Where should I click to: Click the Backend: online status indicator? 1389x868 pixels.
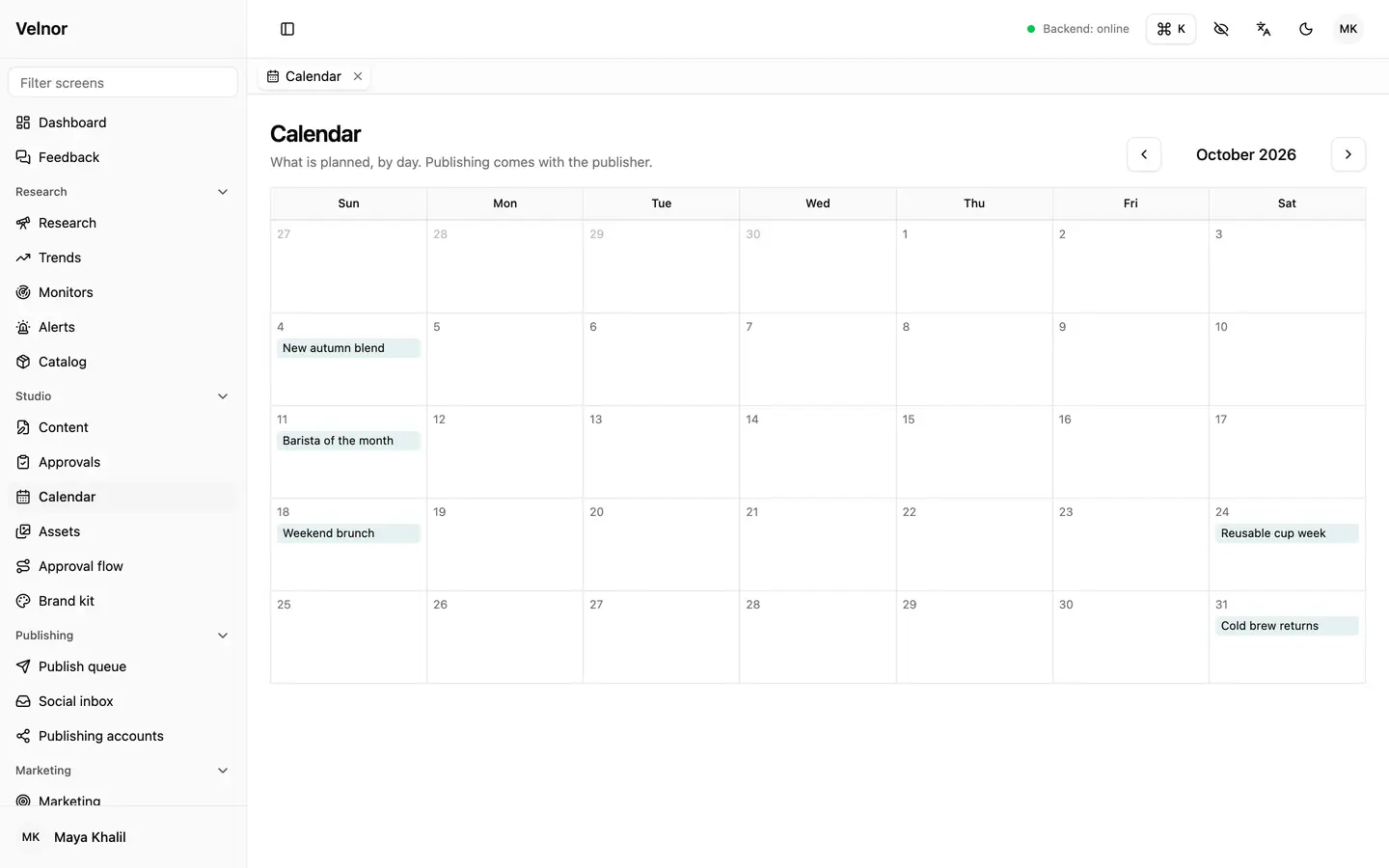tap(1077, 29)
